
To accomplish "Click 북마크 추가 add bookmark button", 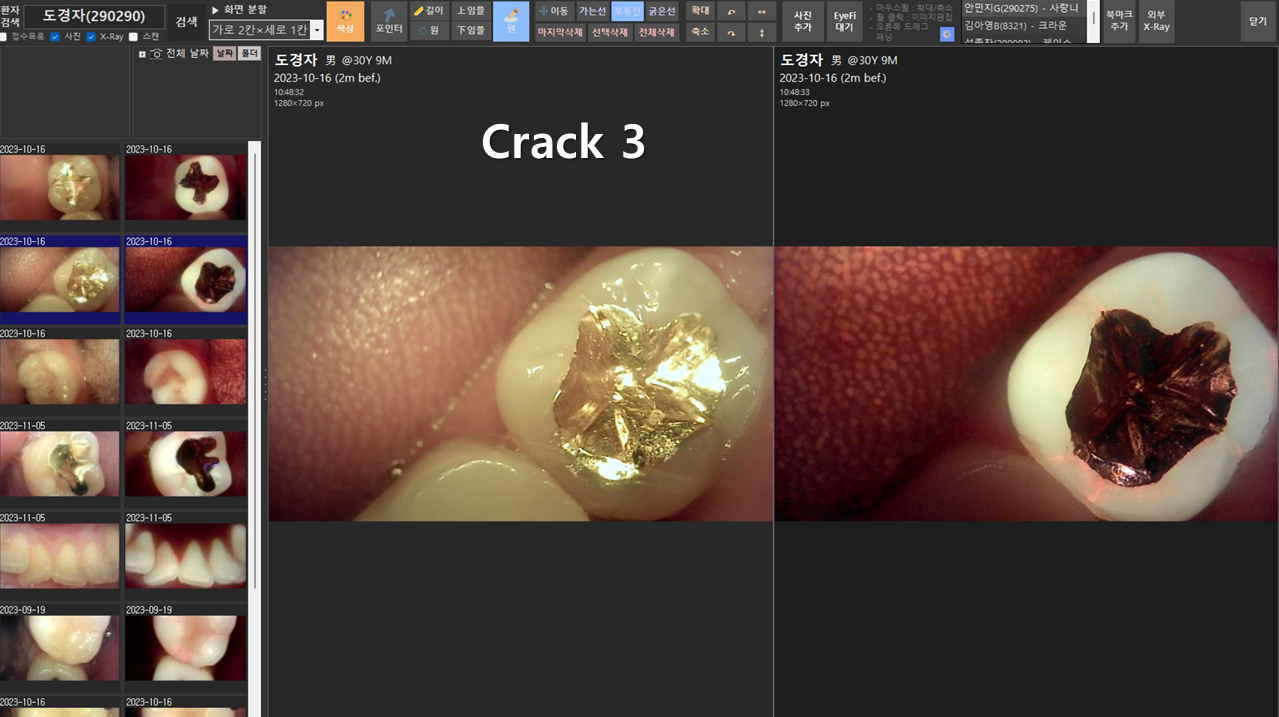I will (1119, 21).
